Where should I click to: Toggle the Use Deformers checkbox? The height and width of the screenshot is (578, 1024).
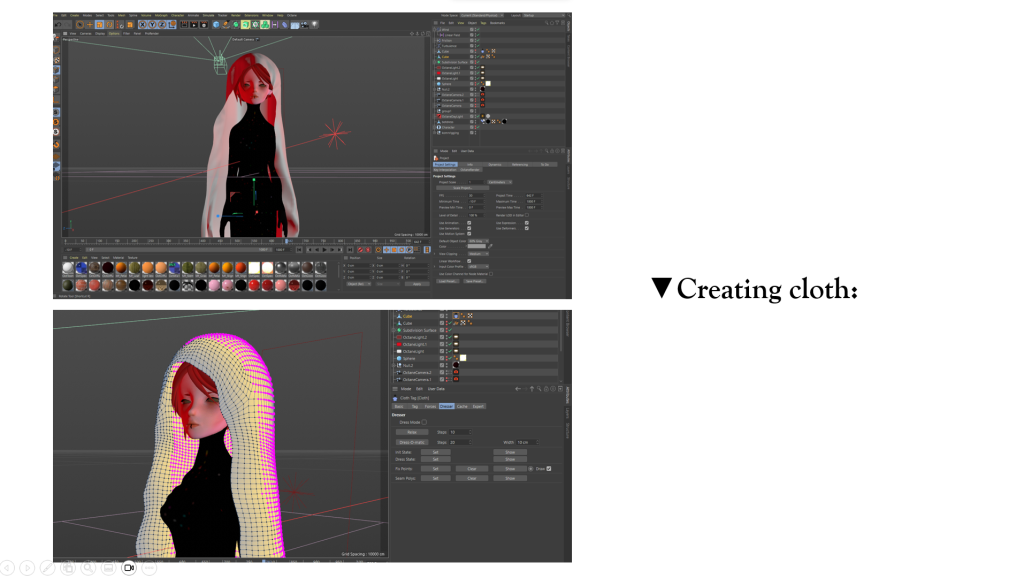pyautogui.click(x=526, y=228)
